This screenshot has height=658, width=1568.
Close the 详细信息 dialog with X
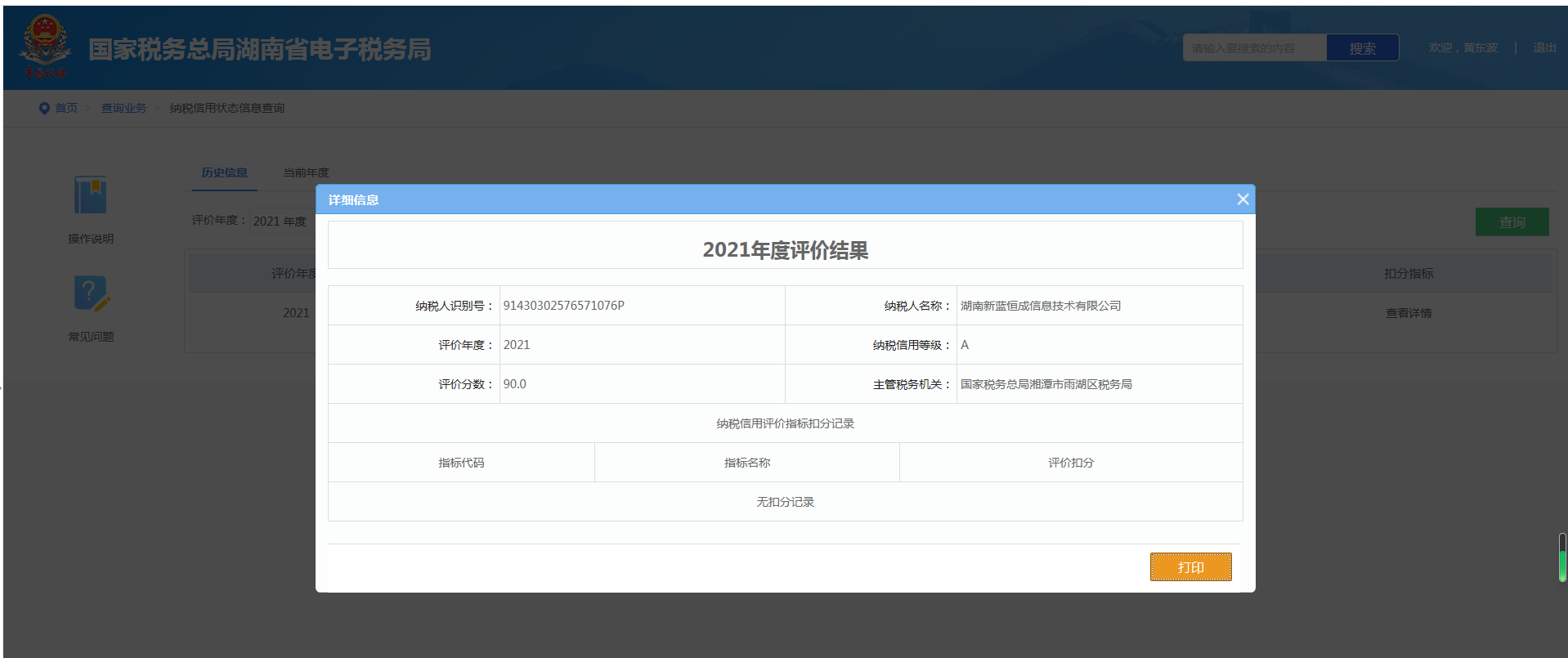[1243, 199]
